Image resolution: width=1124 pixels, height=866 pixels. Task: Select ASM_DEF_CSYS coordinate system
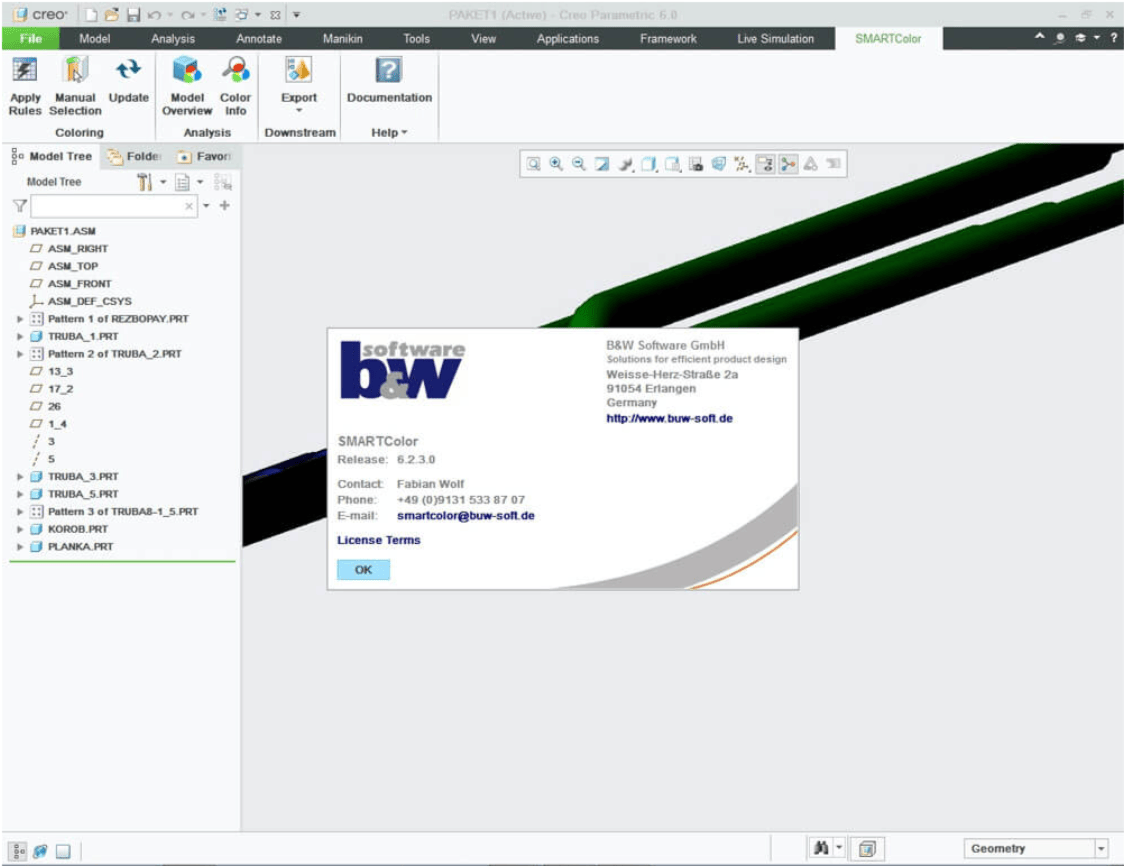89,302
